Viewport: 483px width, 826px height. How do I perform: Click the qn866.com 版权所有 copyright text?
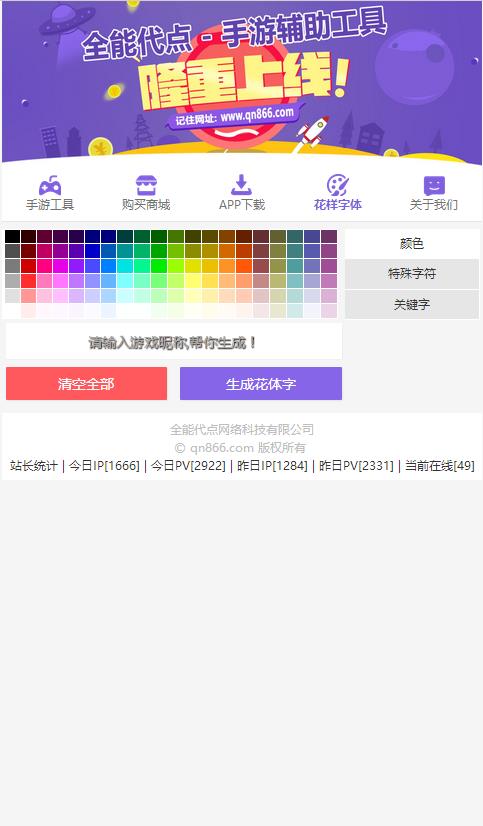[x=240, y=448]
